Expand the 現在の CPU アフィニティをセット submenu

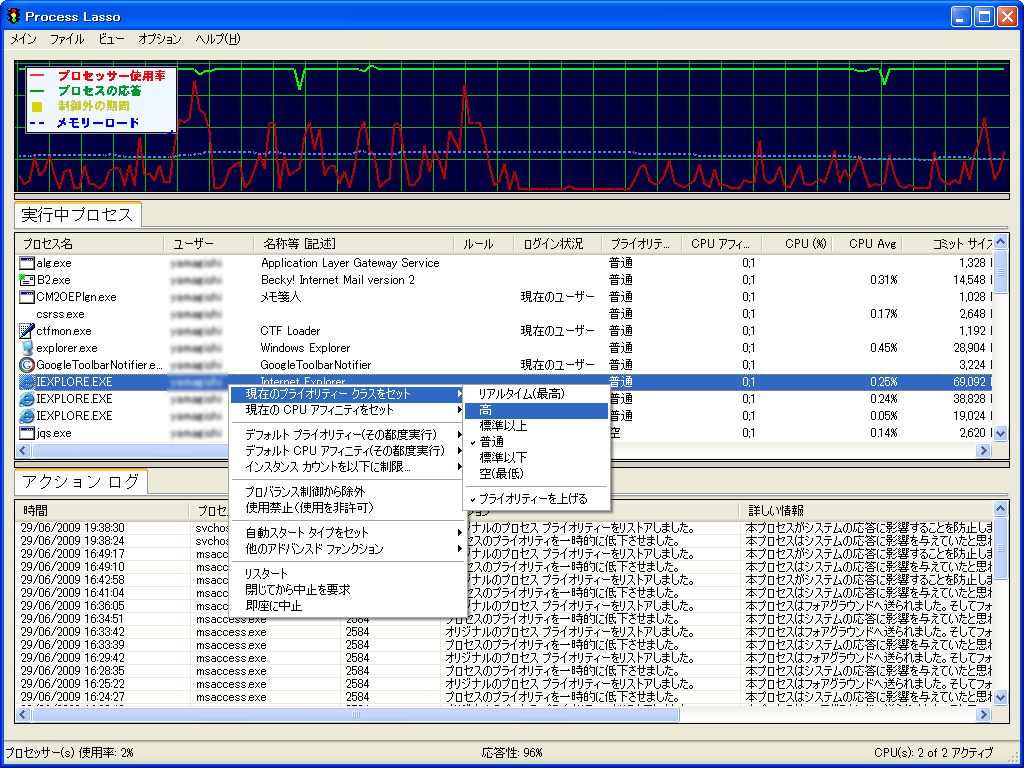(x=347, y=410)
